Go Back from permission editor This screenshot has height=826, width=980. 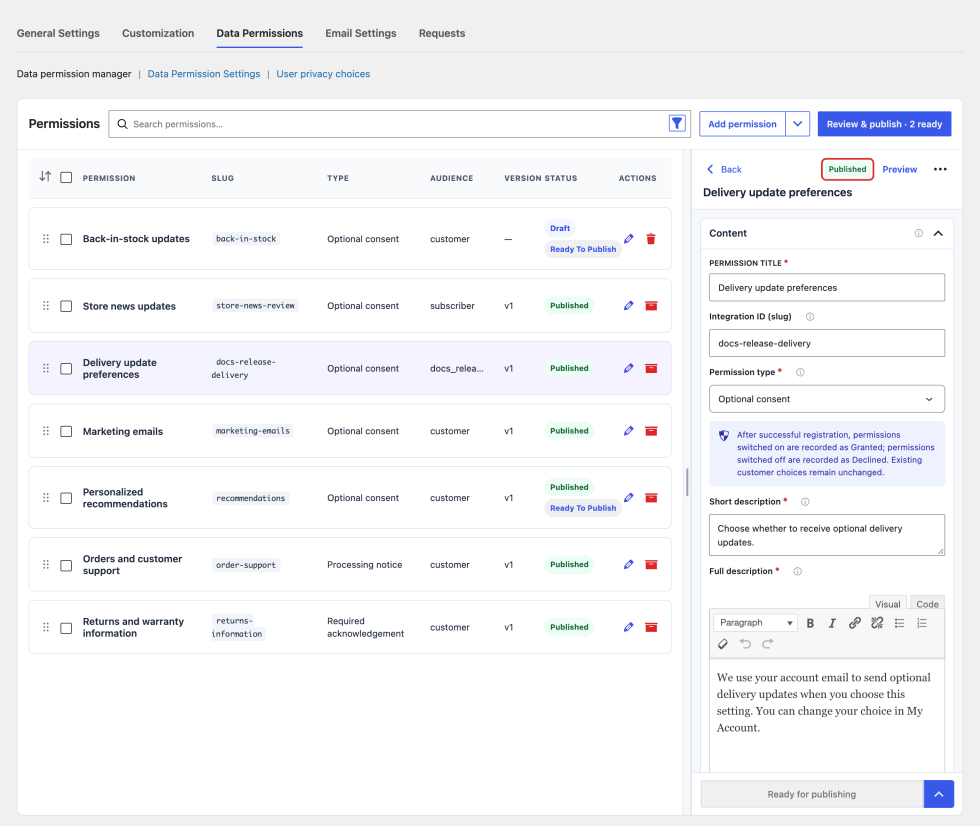[724, 169]
